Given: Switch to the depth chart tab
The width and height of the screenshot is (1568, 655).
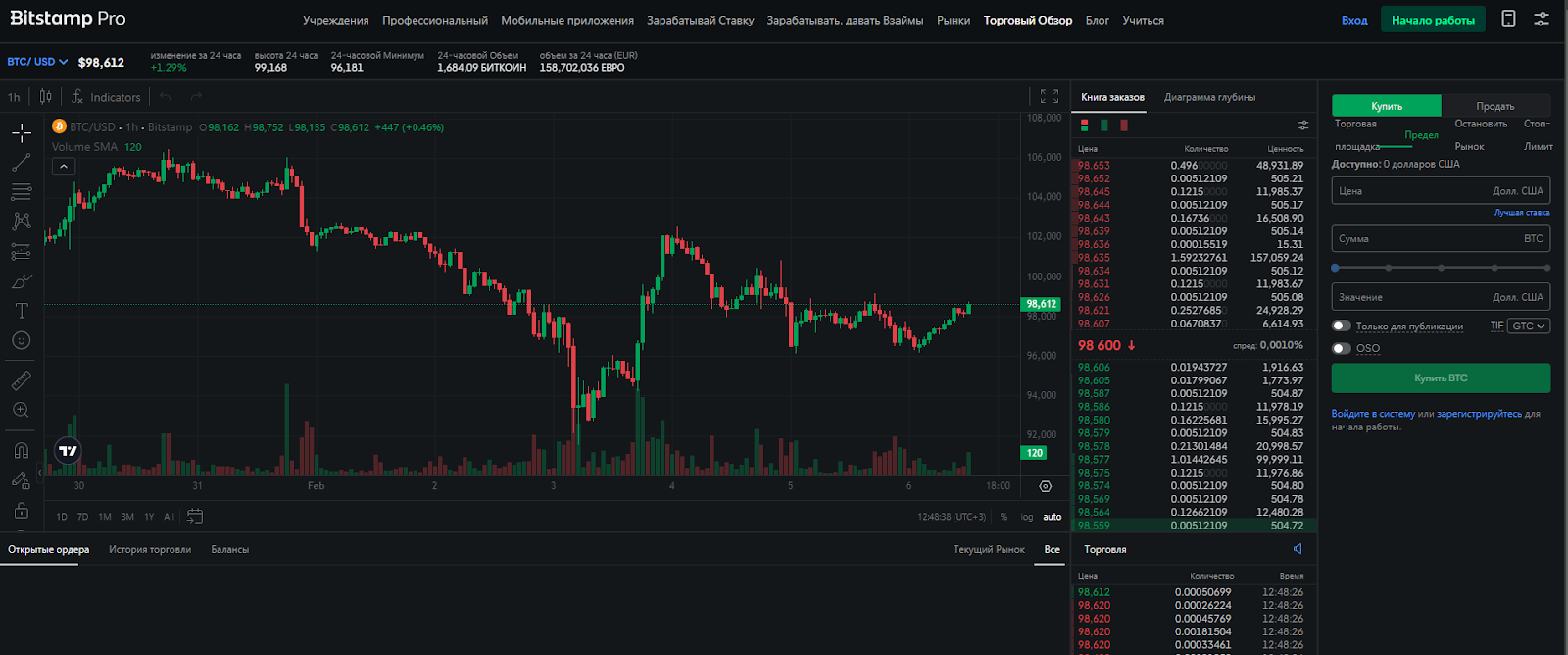Looking at the screenshot, I should [1209, 97].
